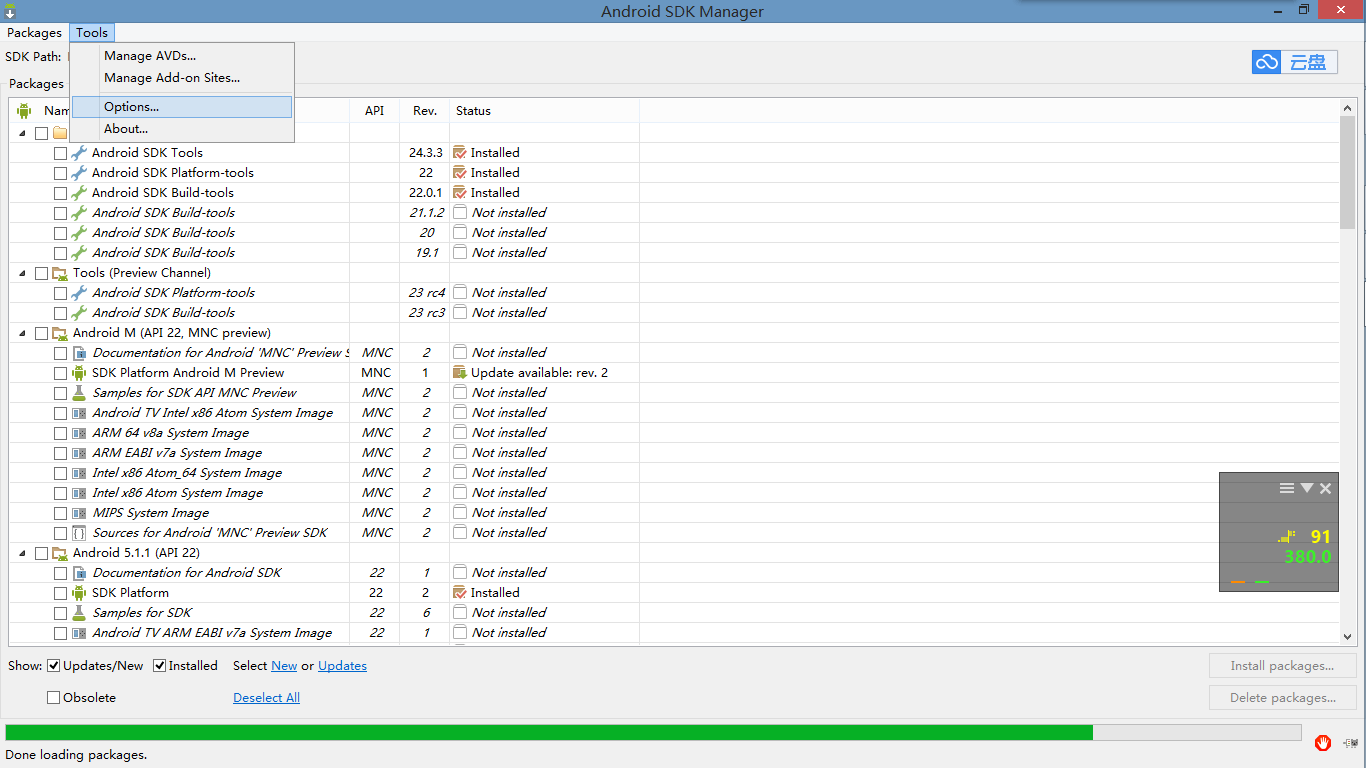This screenshot has height=768, width=1366.
Task: Click the Android M folder icon
Action: [x=60, y=333]
